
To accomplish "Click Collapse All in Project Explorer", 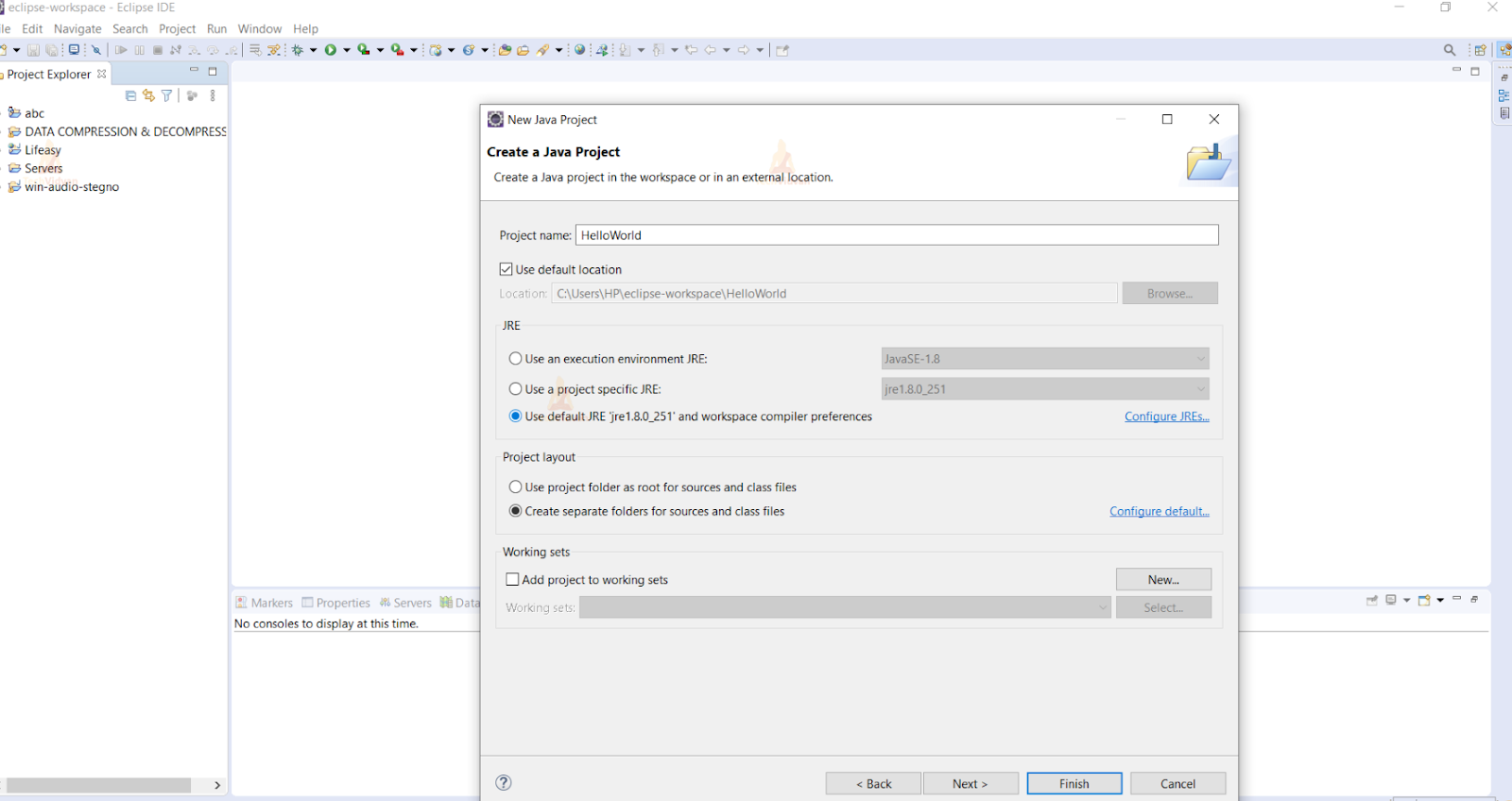I will [130, 95].
